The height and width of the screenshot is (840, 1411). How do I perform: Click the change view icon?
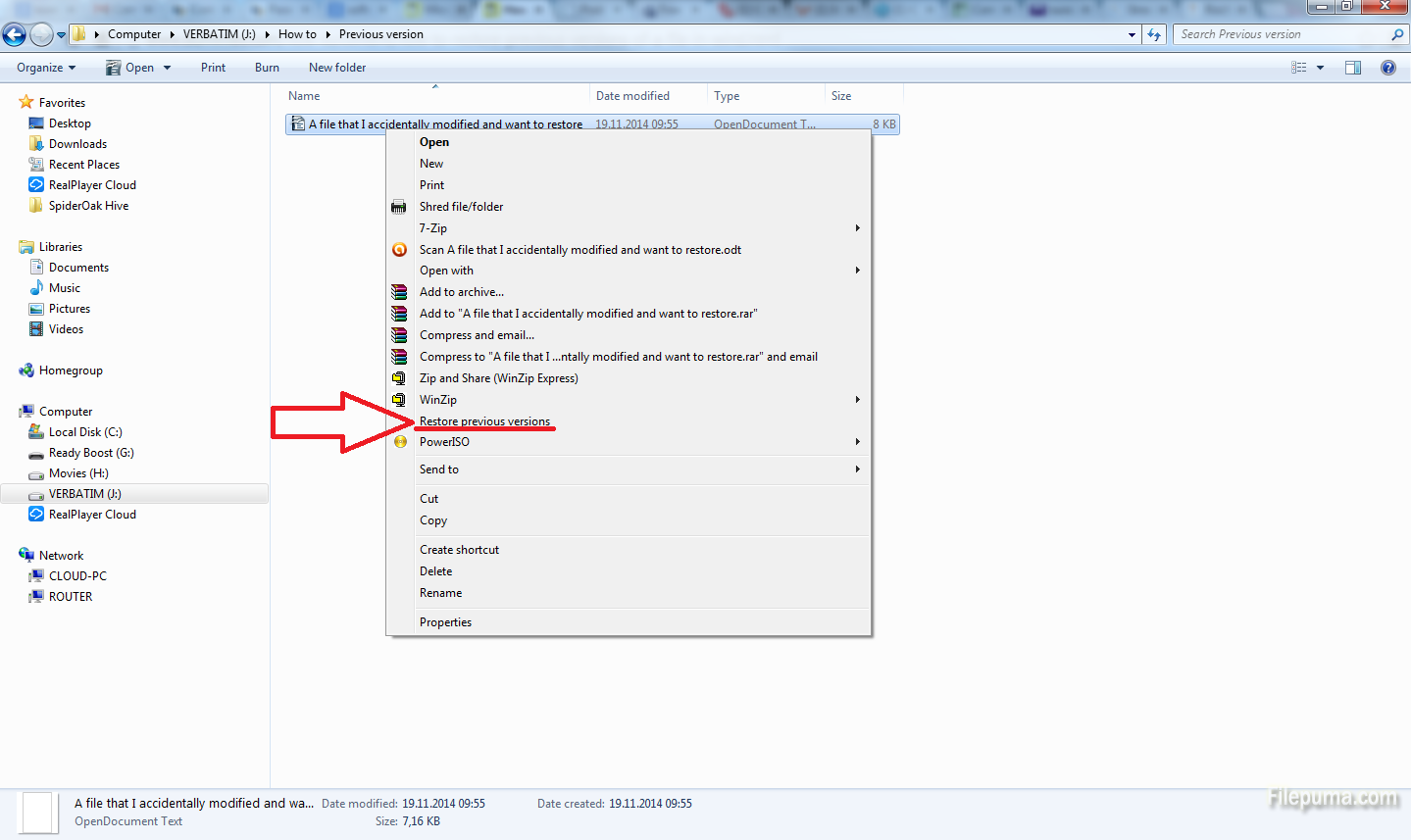[x=1299, y=68]
